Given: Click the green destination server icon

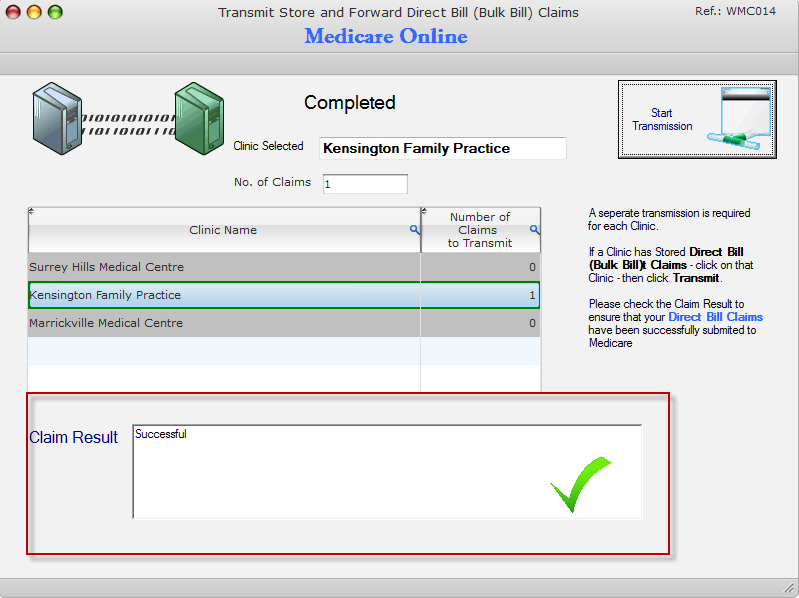Looking at the screenshot, I should 199,118.
